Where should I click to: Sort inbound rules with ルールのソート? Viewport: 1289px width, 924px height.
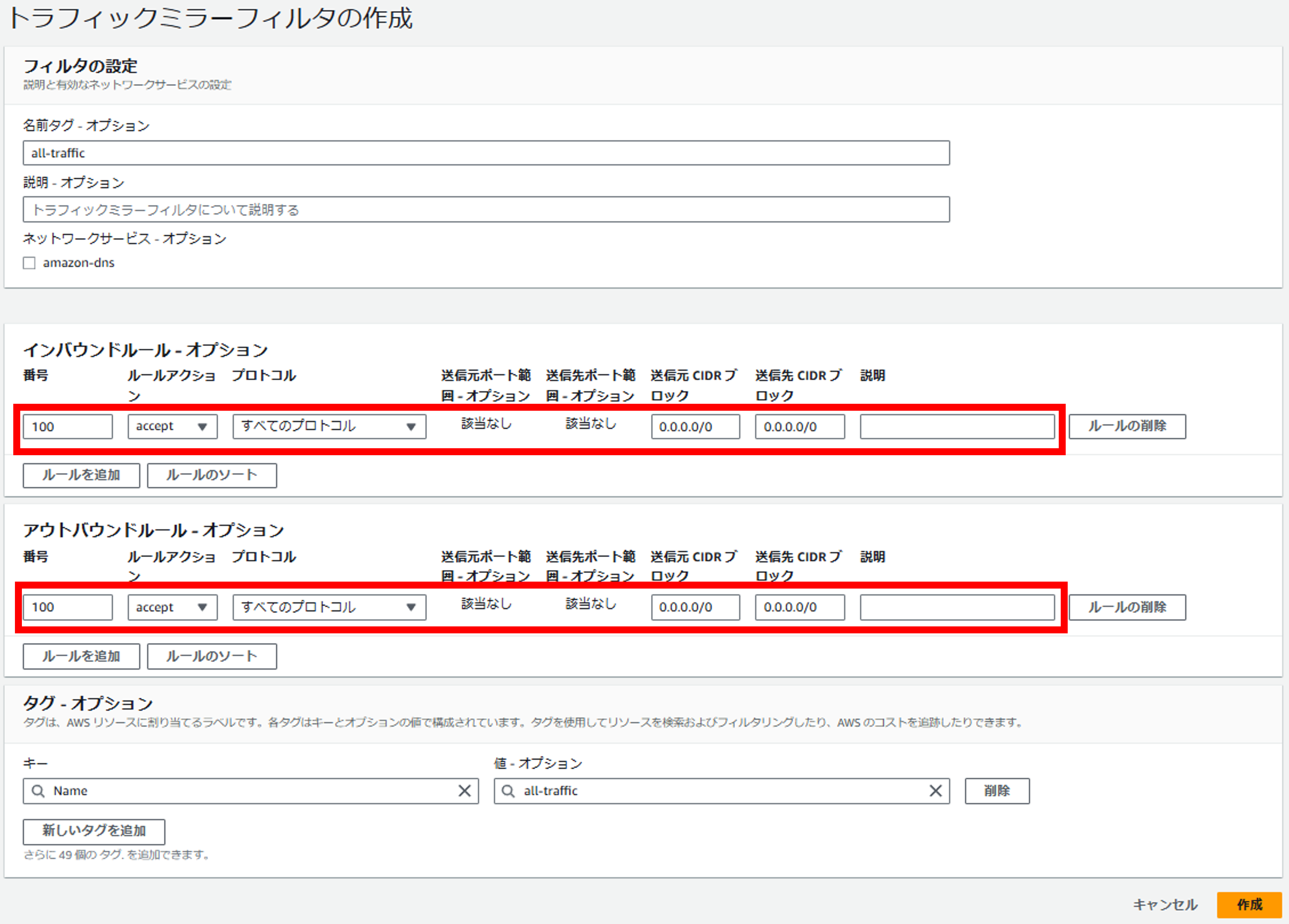coord(212,475)
